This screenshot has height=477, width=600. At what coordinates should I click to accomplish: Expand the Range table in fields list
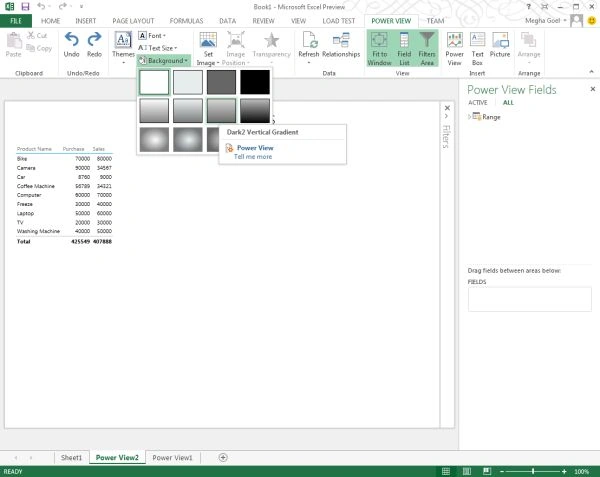click(x=470, y=117)
